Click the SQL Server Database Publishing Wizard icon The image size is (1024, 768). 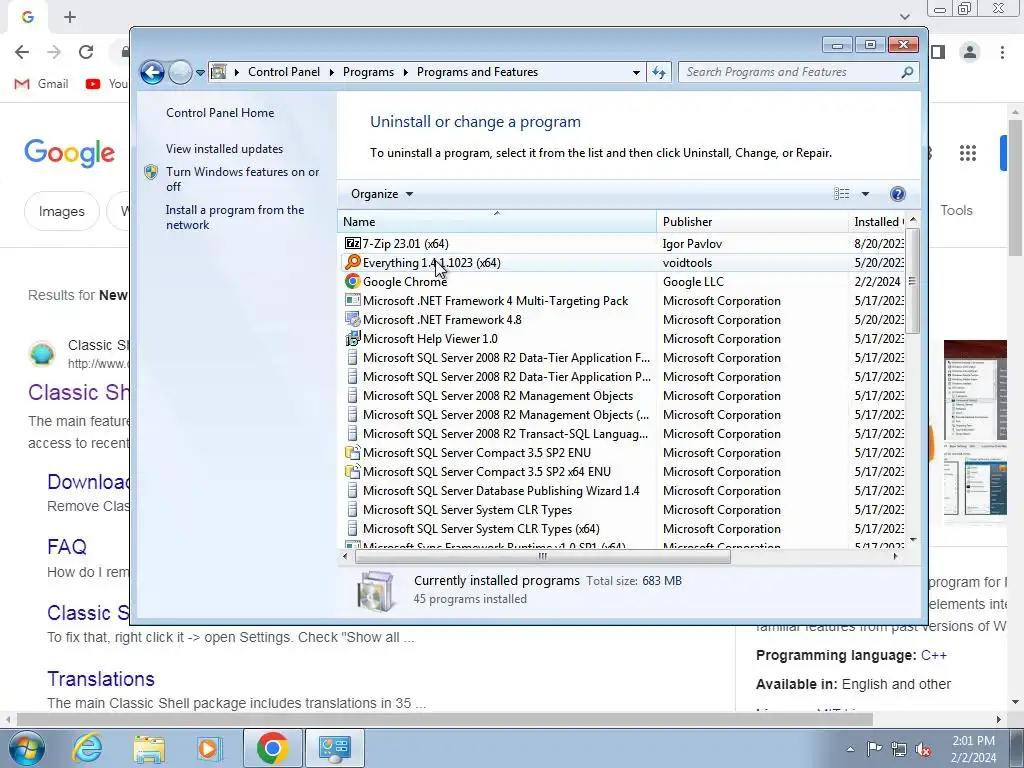coord(353,490)
